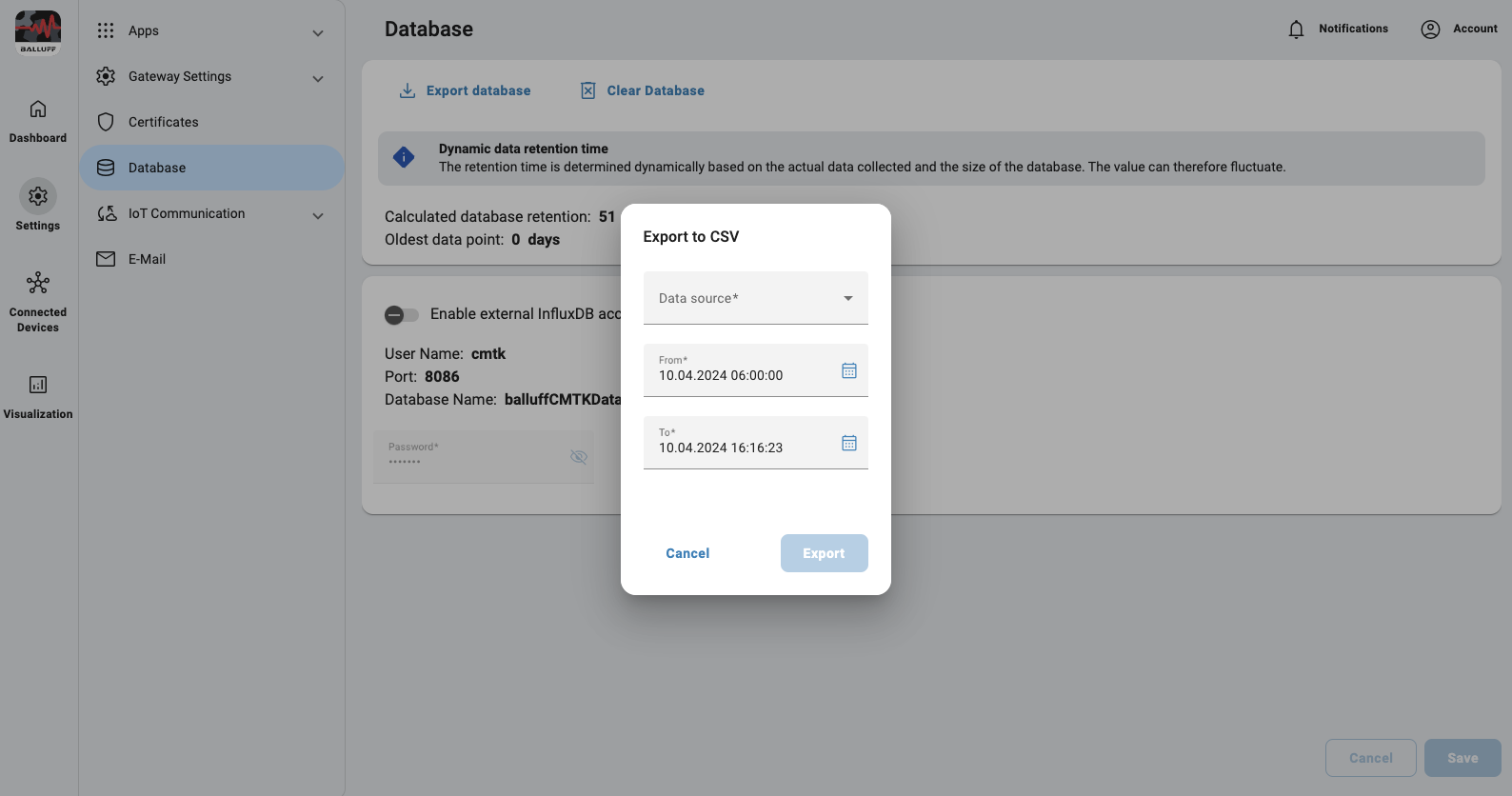Go to Dashboard home icon
1512x796 pixels.
tap(38, 109)
